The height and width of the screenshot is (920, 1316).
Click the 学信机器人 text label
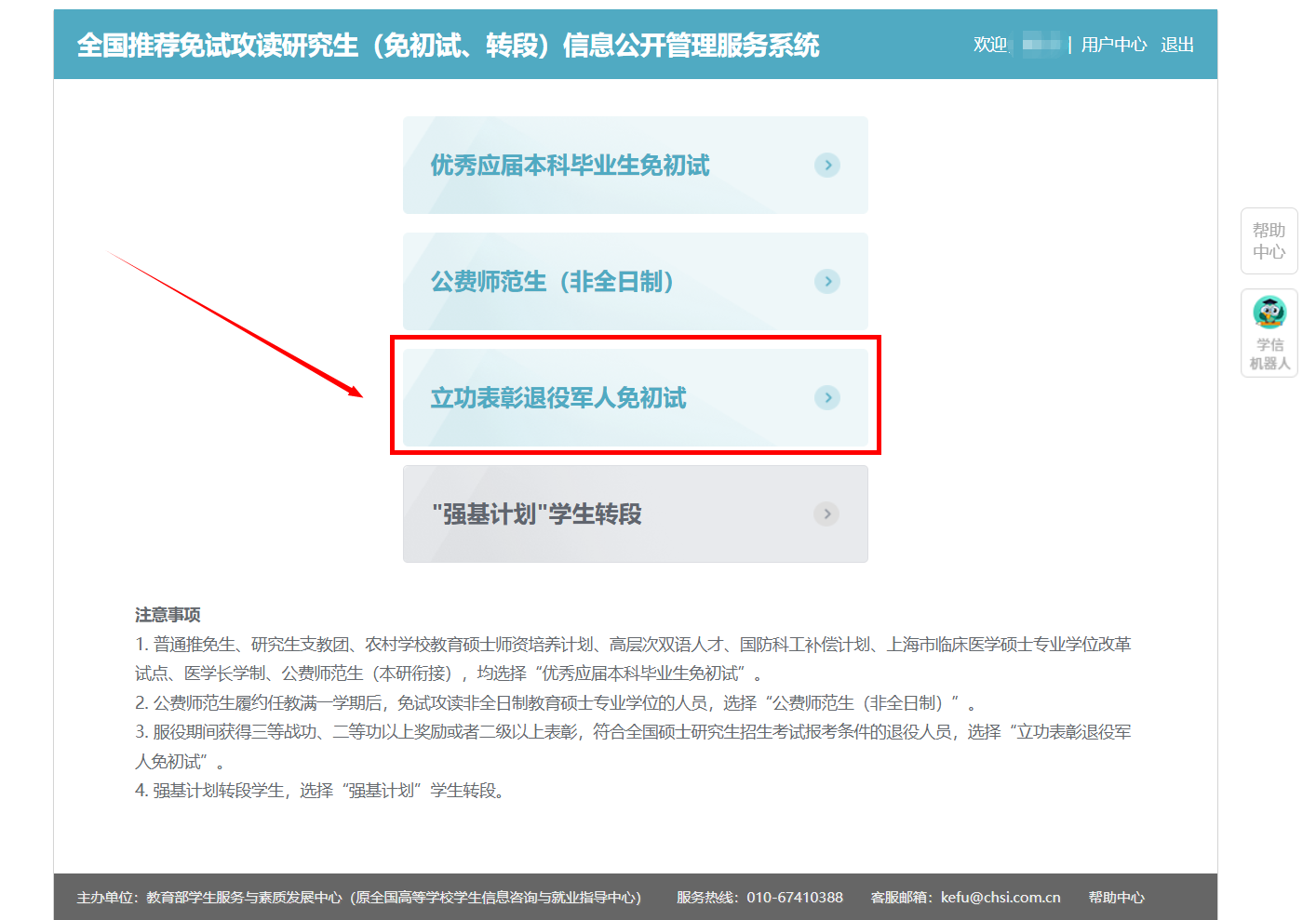pyautogui.click(x=1269, y=354)
